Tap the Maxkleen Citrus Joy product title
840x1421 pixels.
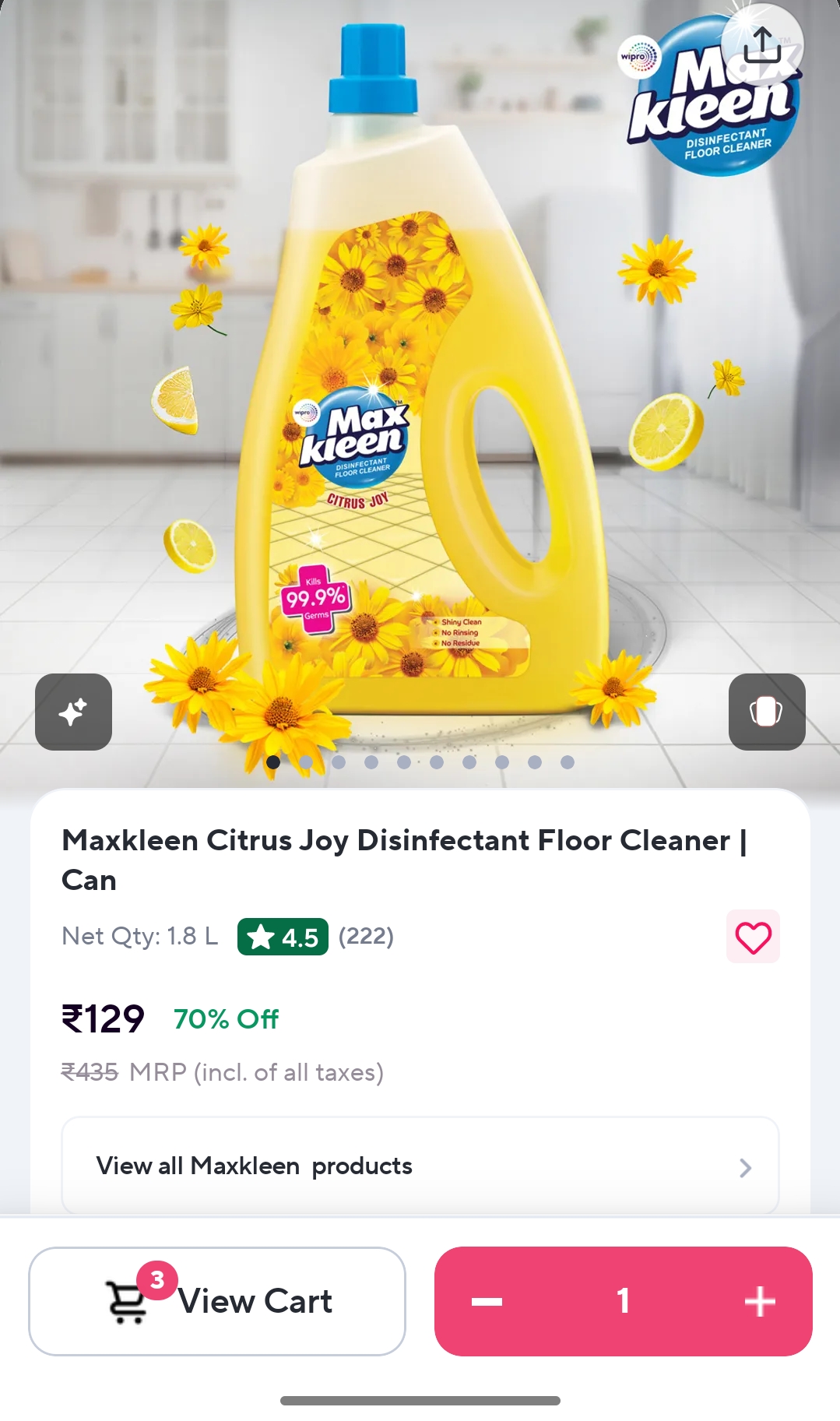coord(405,860)
